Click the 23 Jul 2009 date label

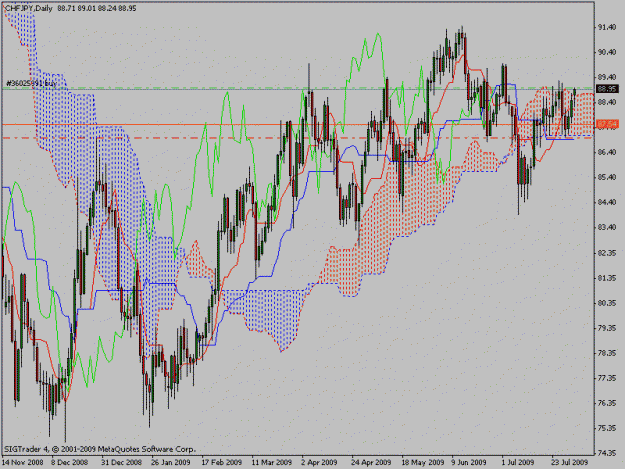(x=569, y=463)
